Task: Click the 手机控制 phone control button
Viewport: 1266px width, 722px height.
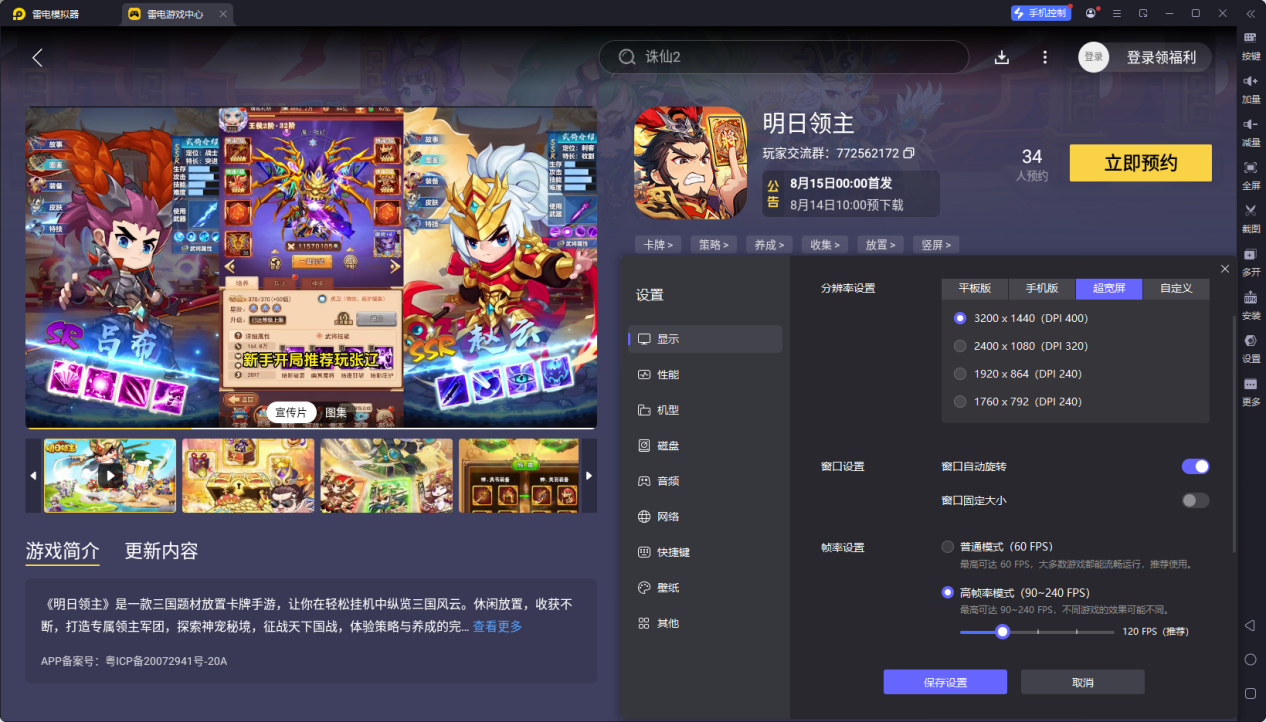Action: [1040, 13]
